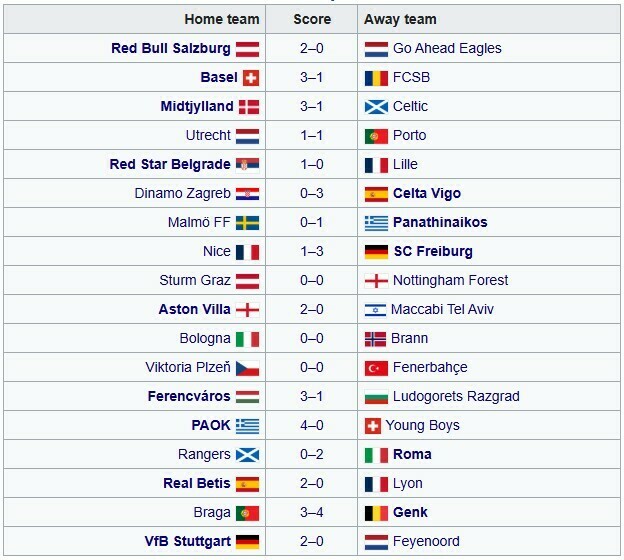Click the Norwegian flag next to Brann
The image size is (624, 560).
[x=376, y=338]
